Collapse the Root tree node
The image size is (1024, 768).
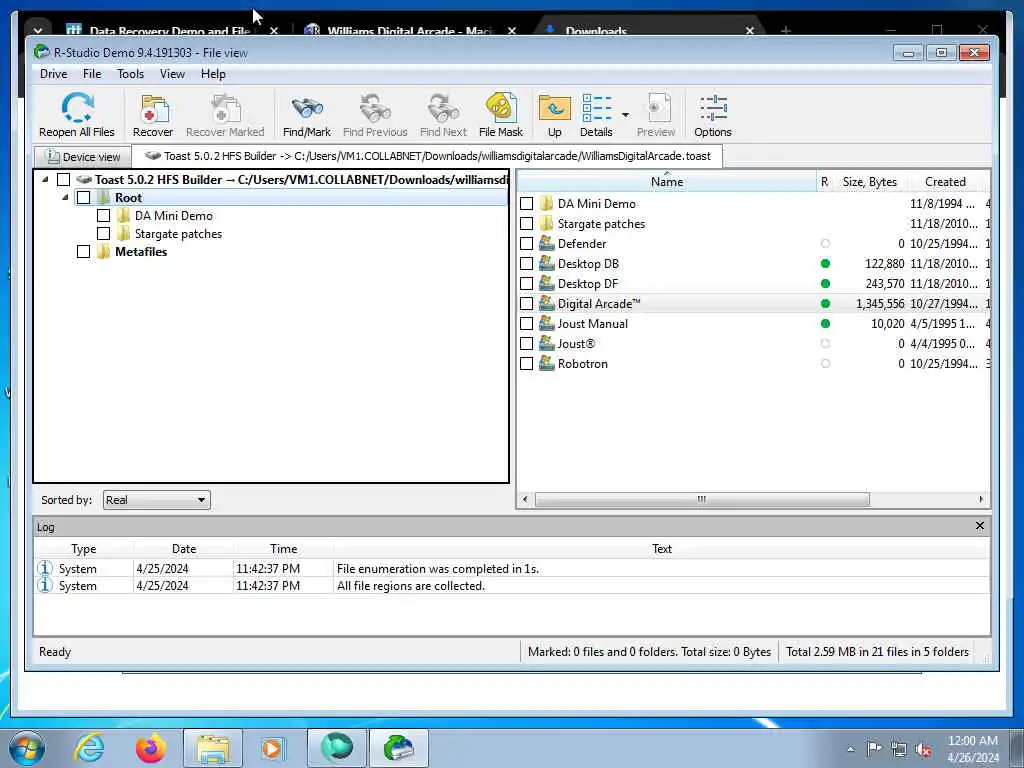(65, 197)
